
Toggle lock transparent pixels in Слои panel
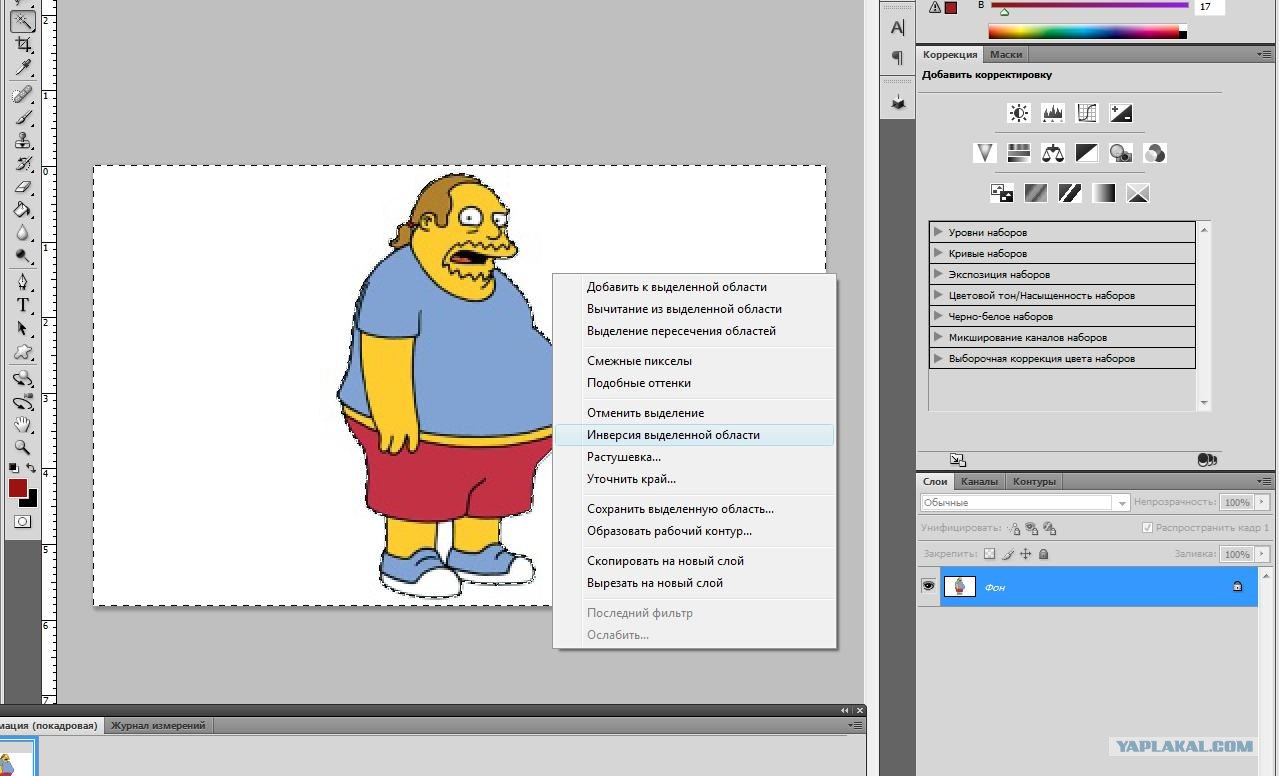(990, 554)
